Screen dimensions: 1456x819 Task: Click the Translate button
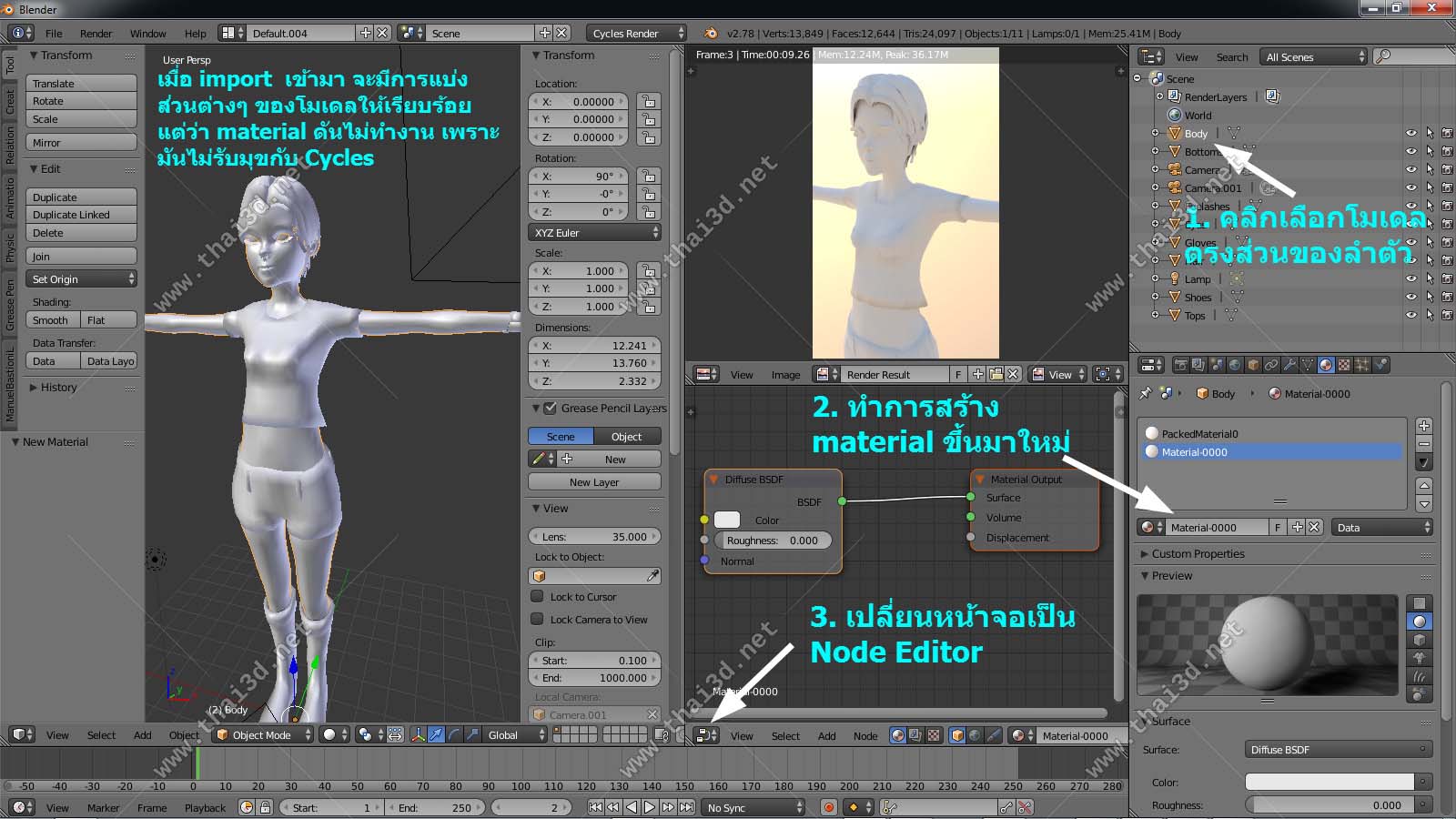(82, 83)
